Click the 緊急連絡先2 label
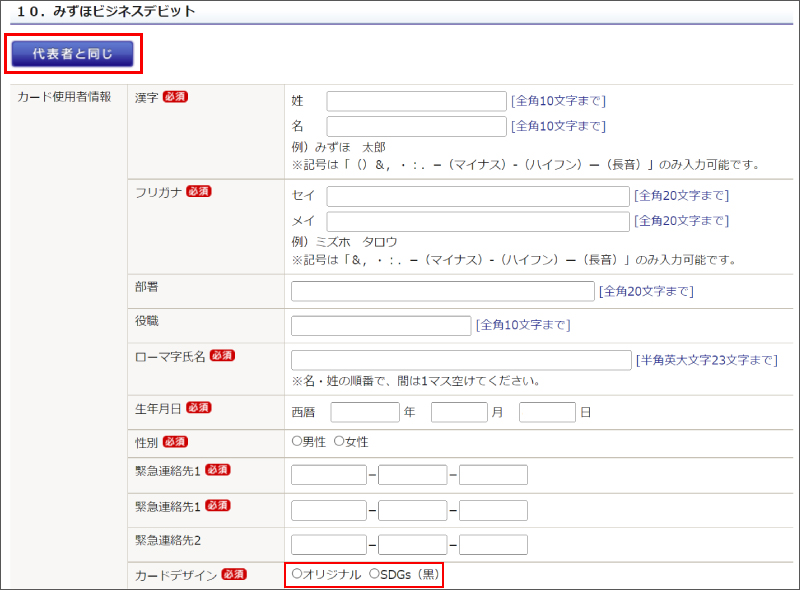This screenshot has height=590, width=800. (168, 540)
